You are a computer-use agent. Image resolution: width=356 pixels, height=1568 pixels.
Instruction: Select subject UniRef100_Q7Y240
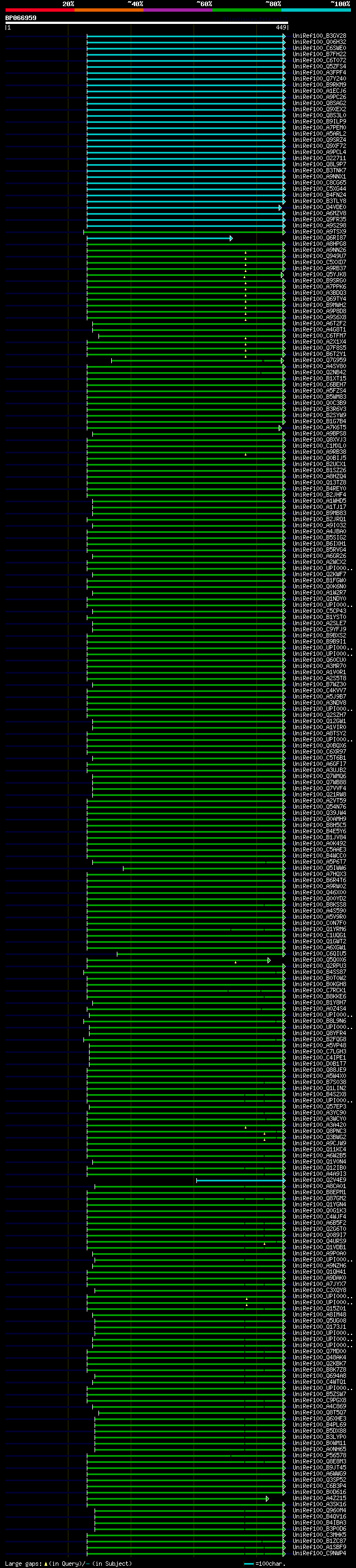point(319,78)
